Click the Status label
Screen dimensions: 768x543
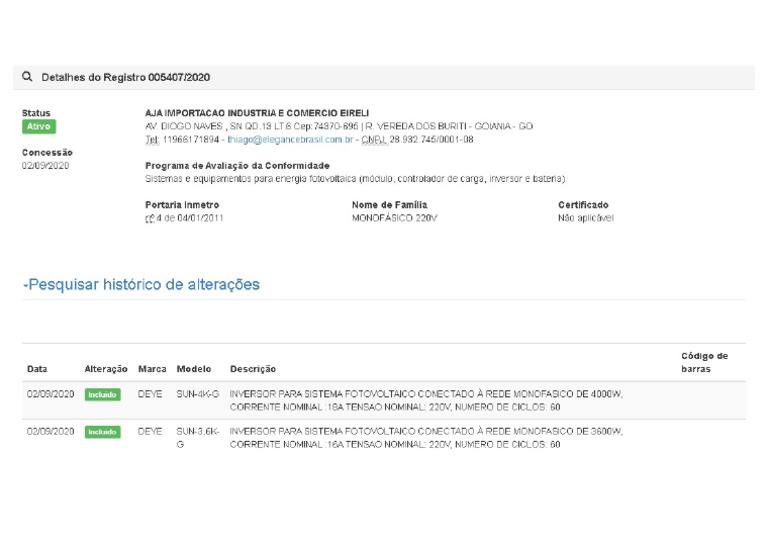(x=36, y=113)
